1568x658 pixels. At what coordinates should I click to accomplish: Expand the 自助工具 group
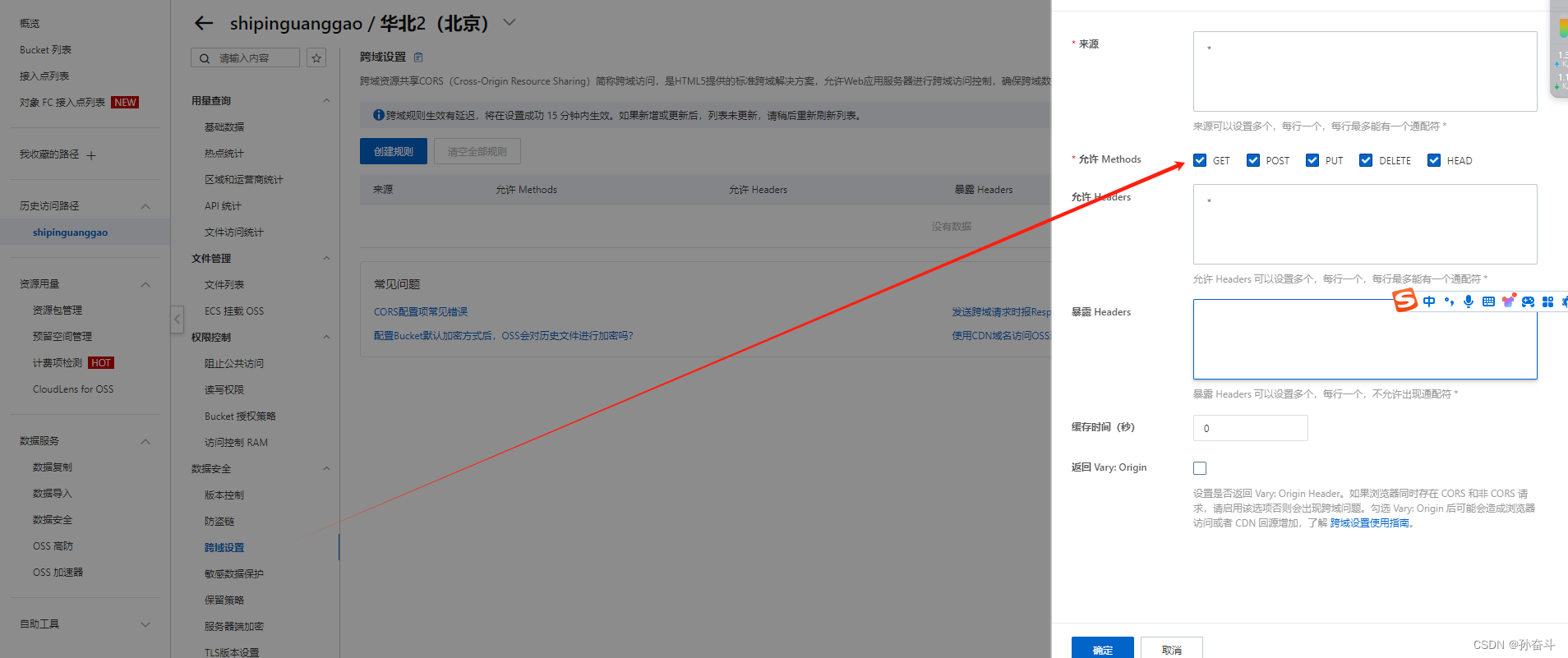click(x=145, y=624)
